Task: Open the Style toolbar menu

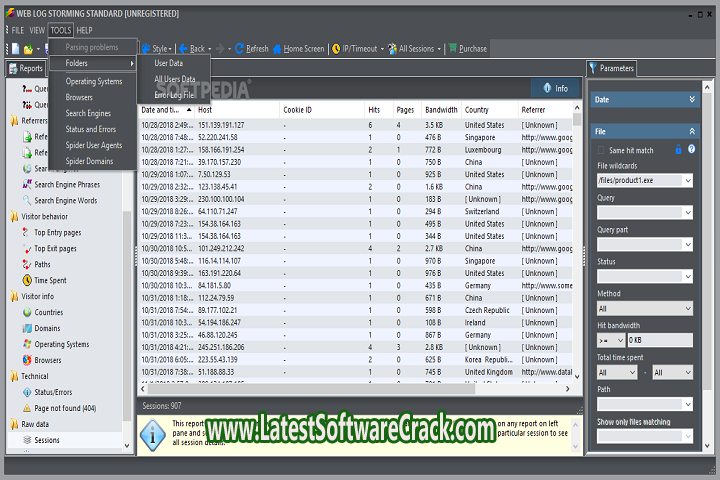Action: 157,49
